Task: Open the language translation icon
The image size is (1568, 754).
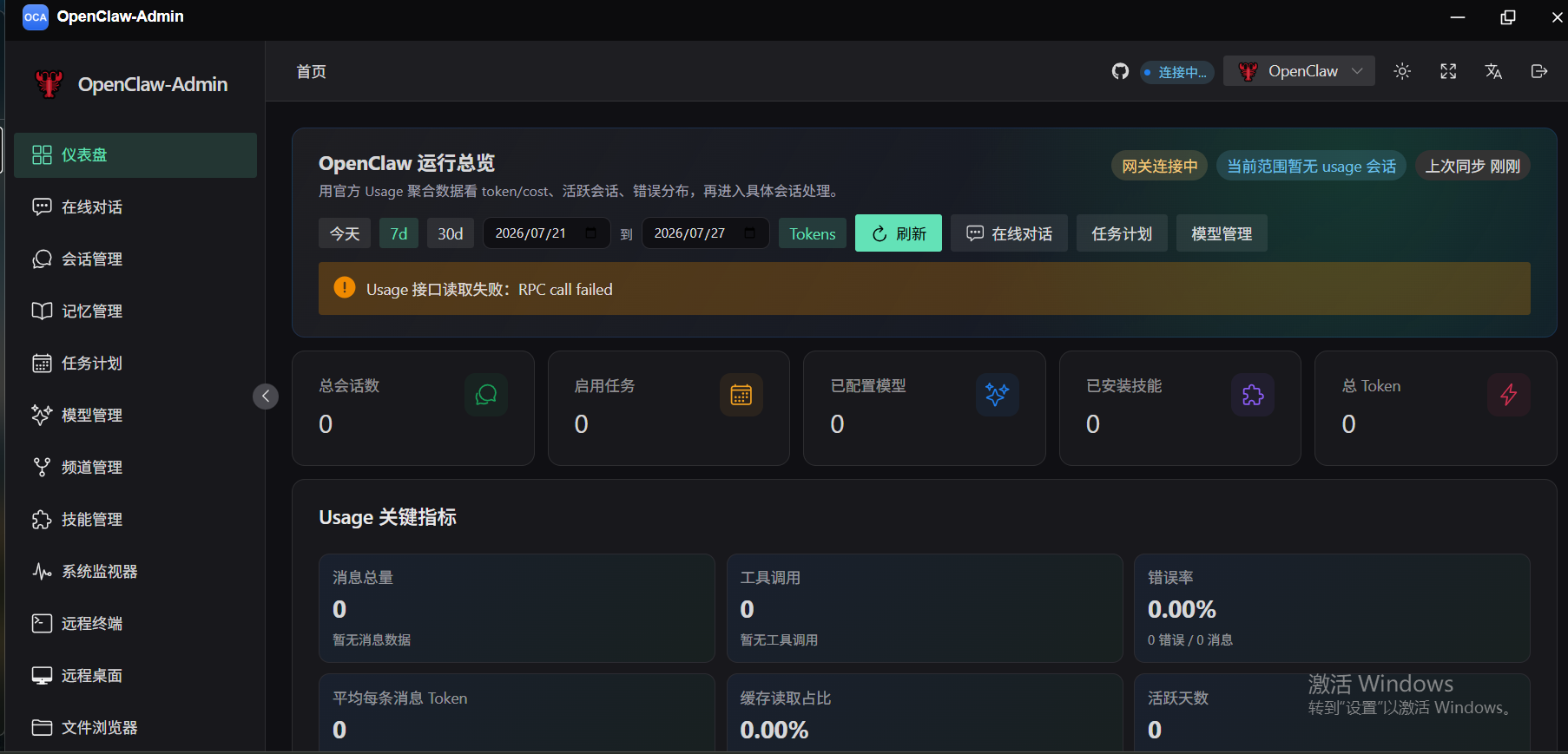Action: pyautogui.click(x=1493, y=71)
